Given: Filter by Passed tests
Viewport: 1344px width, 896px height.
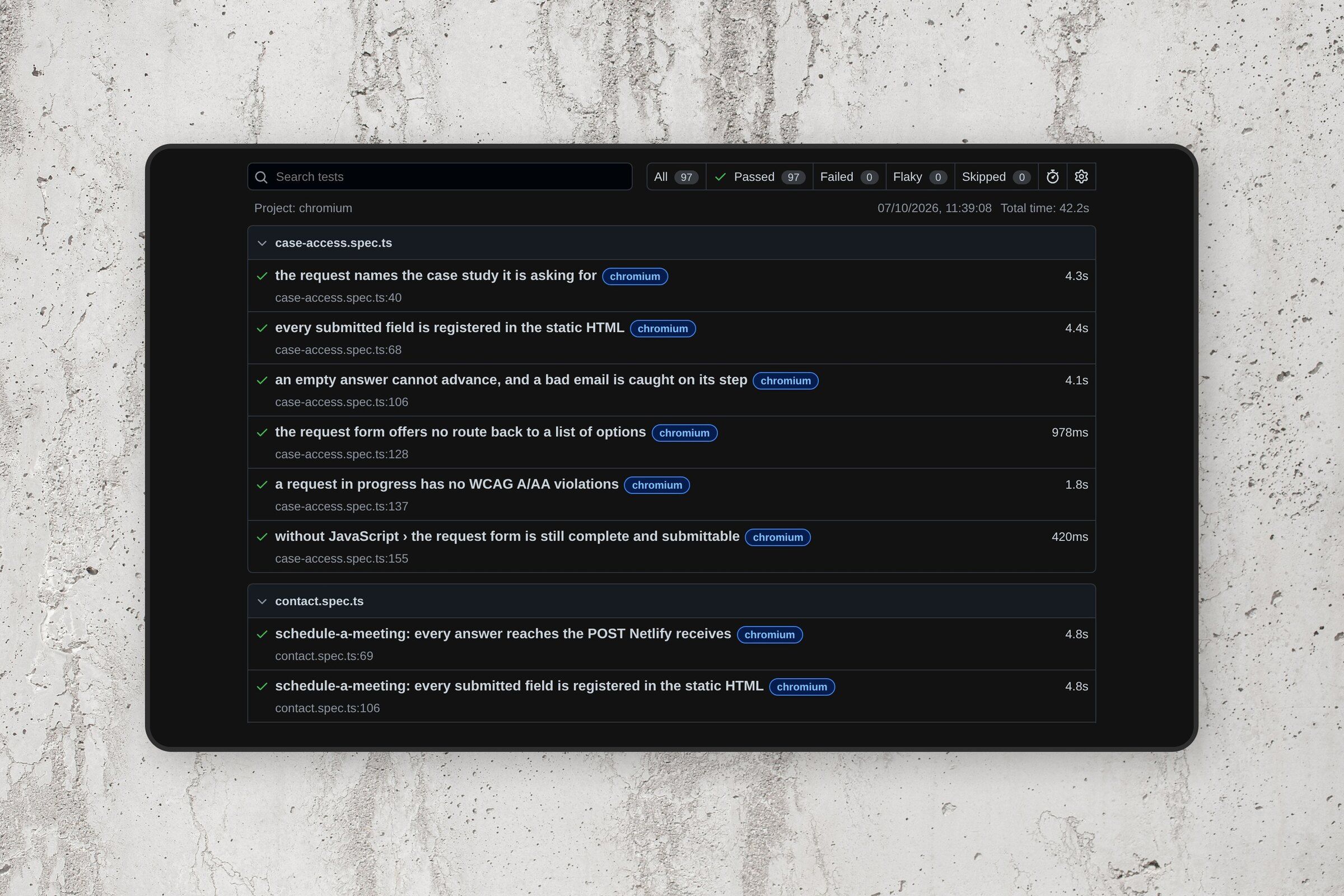Looking at the screenshot, I should pos(759,176).
